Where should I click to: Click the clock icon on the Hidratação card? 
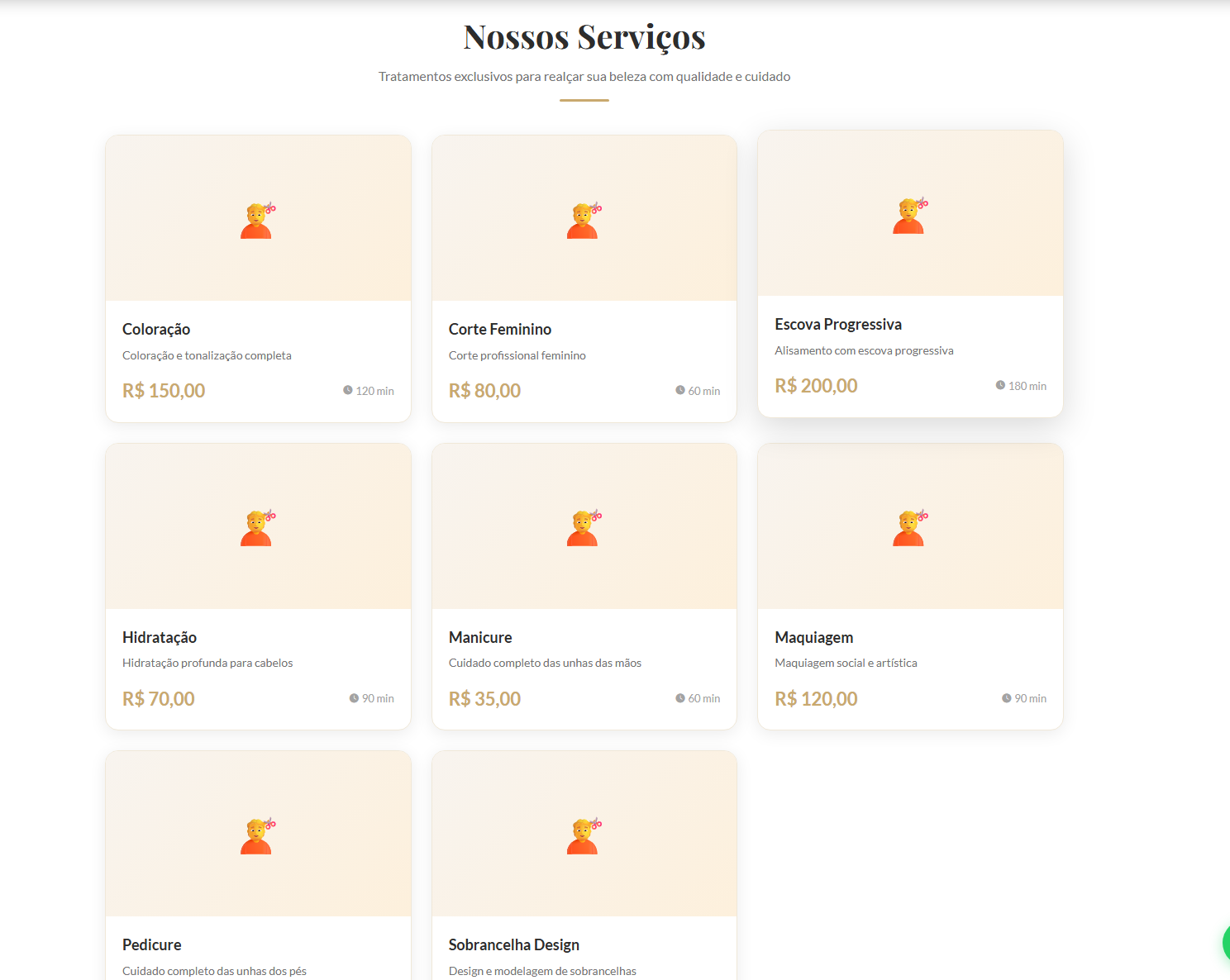(x=354, y=698)
